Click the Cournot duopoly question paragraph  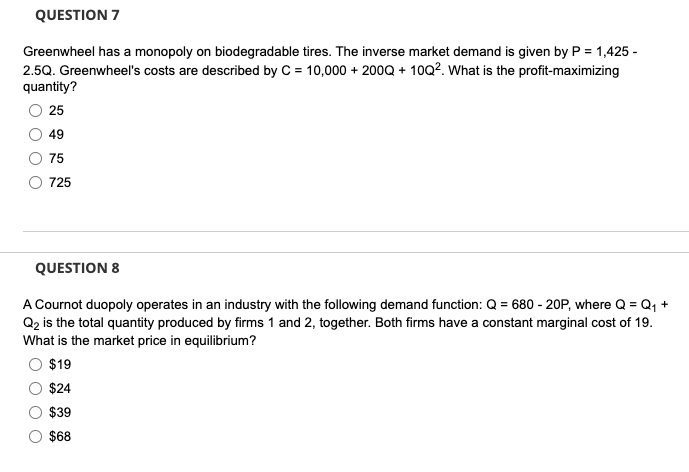tap(346, 323)
